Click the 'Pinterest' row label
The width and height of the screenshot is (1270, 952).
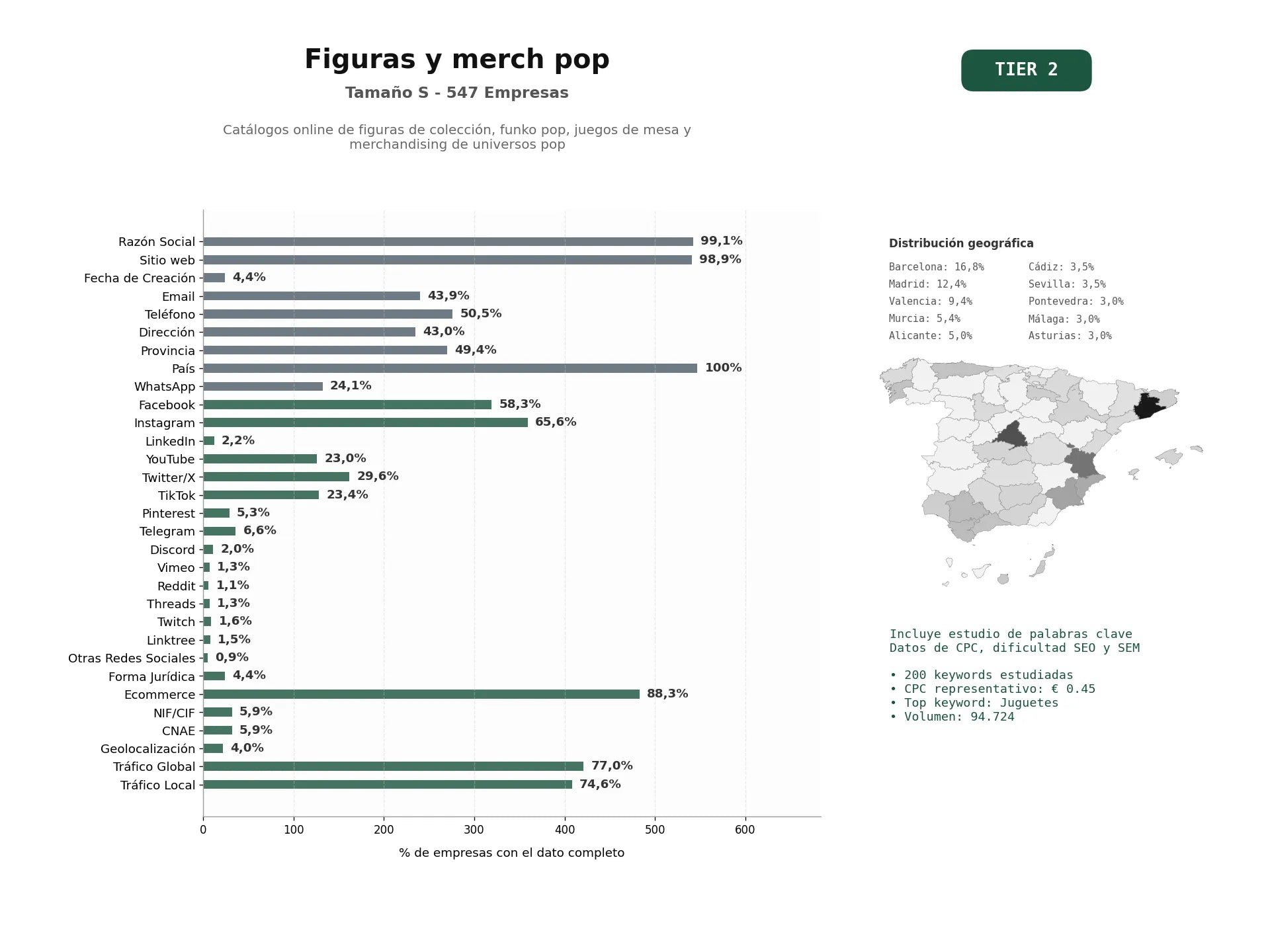coord(169,514)
